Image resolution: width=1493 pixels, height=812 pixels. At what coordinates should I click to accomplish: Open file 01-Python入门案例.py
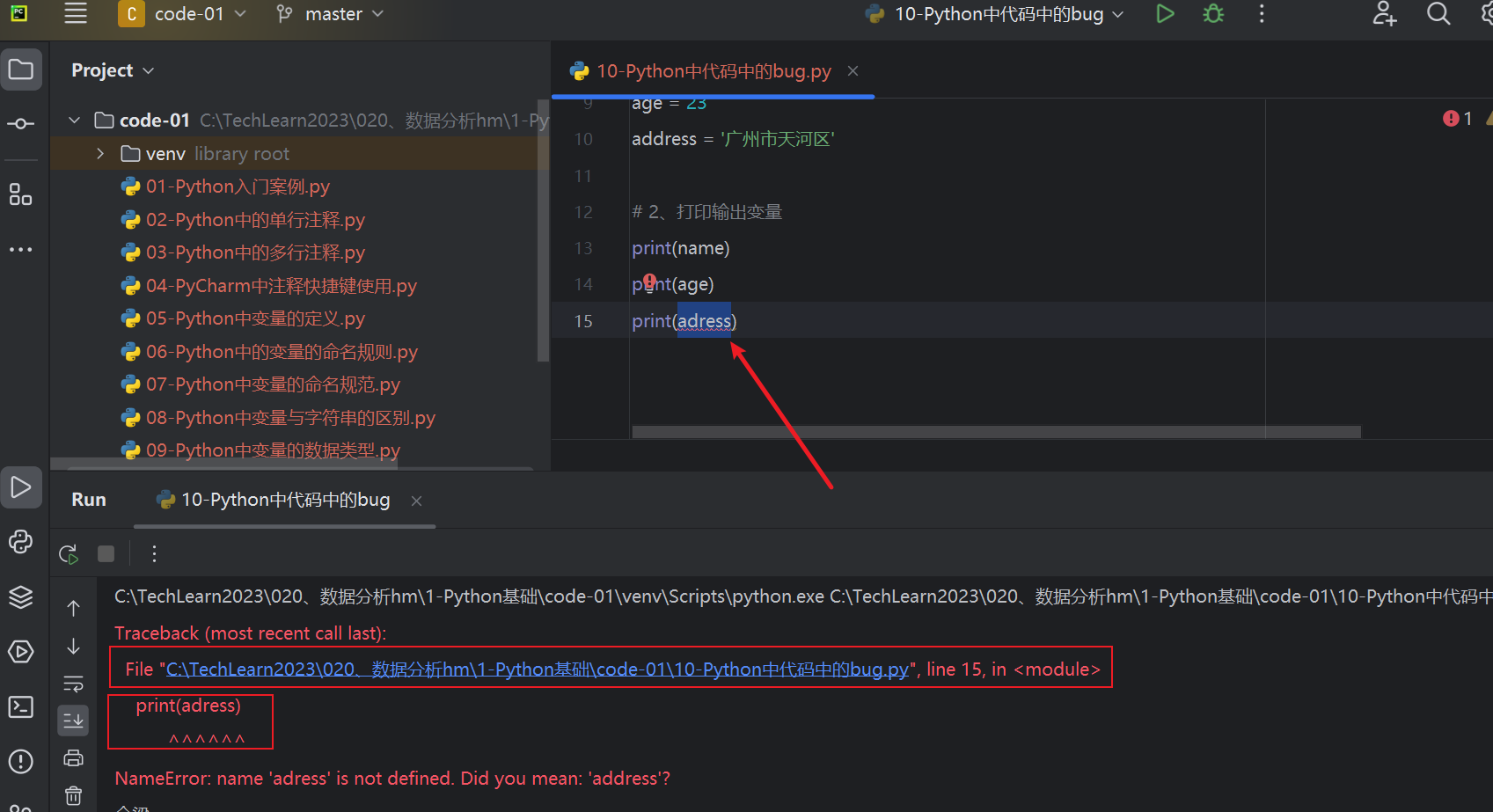pyautogui.click(x=238, y=187)
